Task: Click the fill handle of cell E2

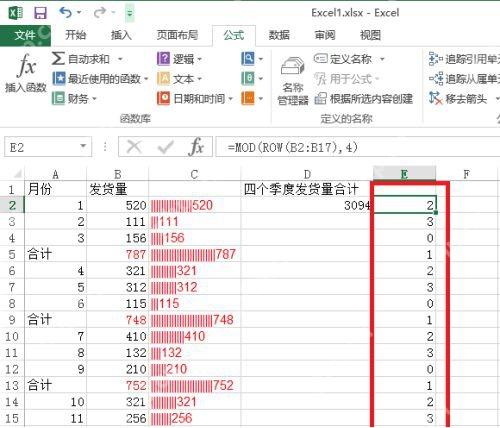Action: pyautogui.click(x=436, y=212)
